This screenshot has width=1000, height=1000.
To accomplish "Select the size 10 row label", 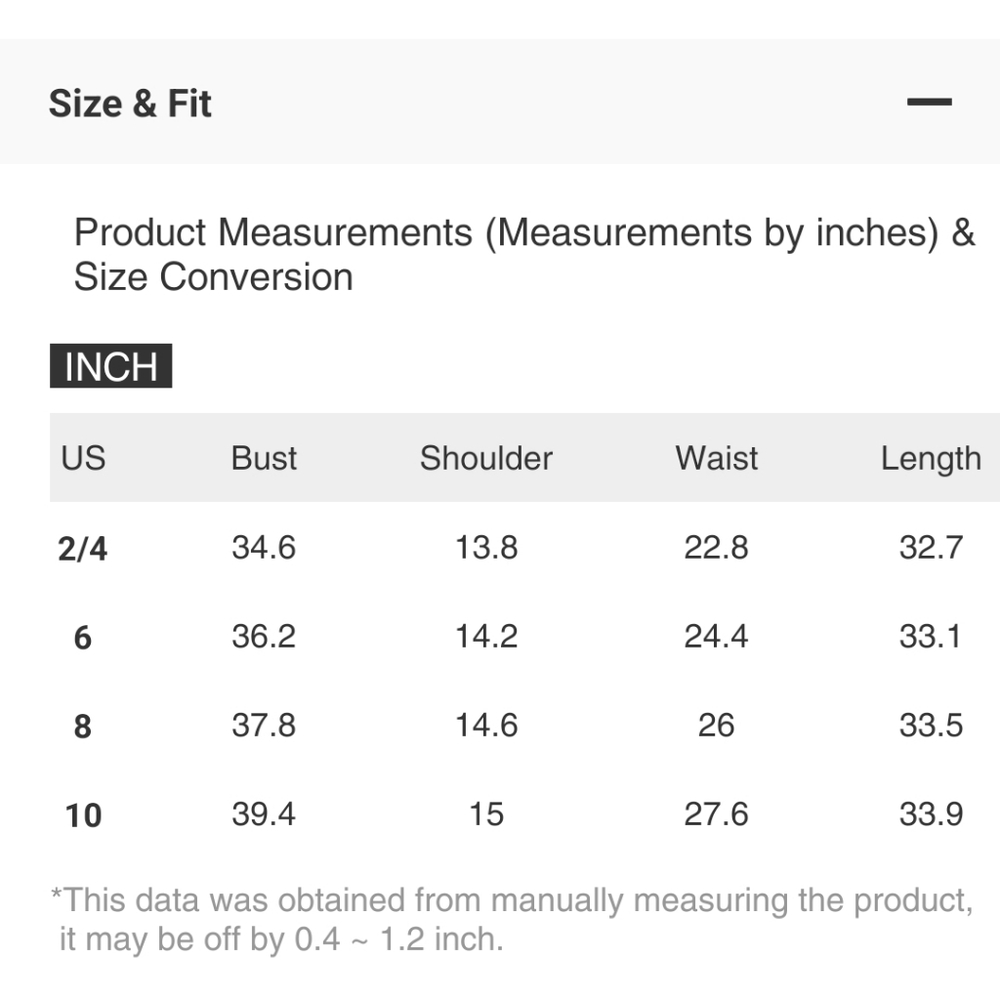I will pyautogui.click(x=83, y=816).
